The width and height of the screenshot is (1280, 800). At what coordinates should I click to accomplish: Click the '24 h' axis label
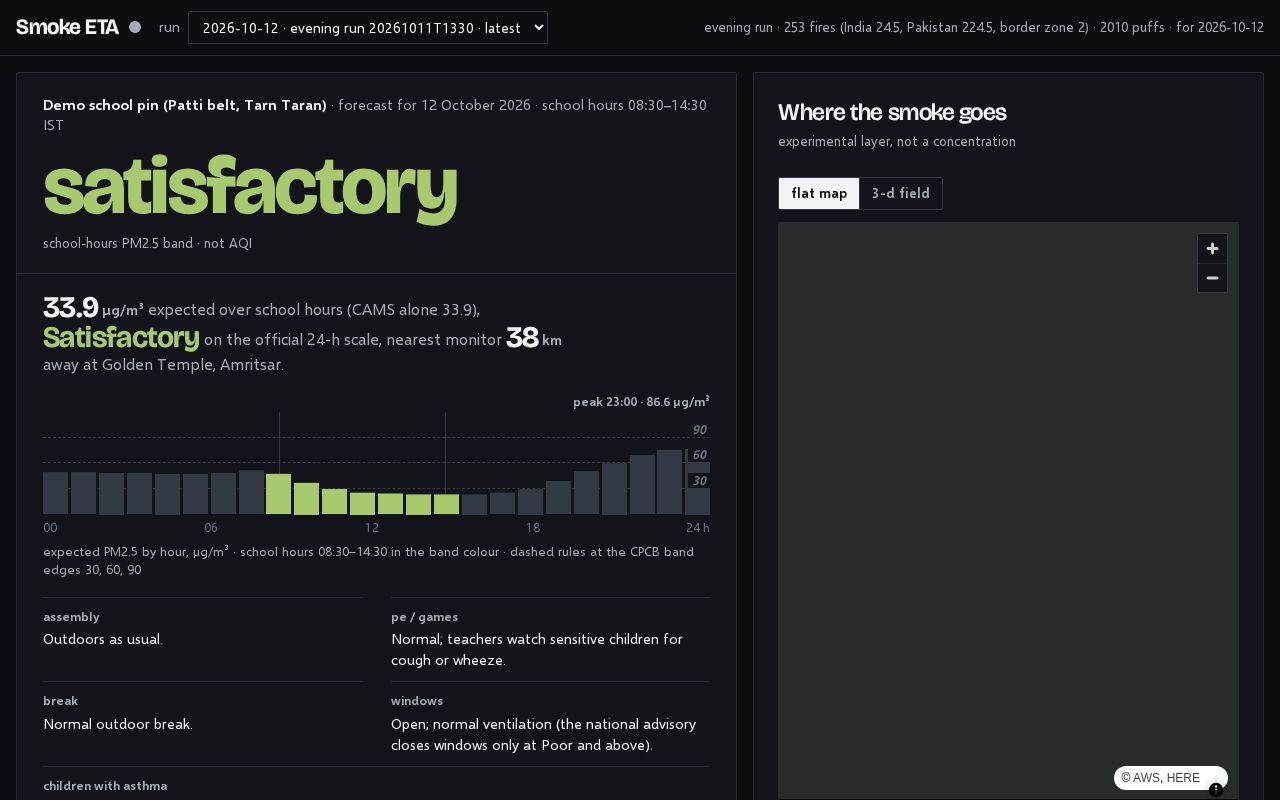[x=698, y=528]
